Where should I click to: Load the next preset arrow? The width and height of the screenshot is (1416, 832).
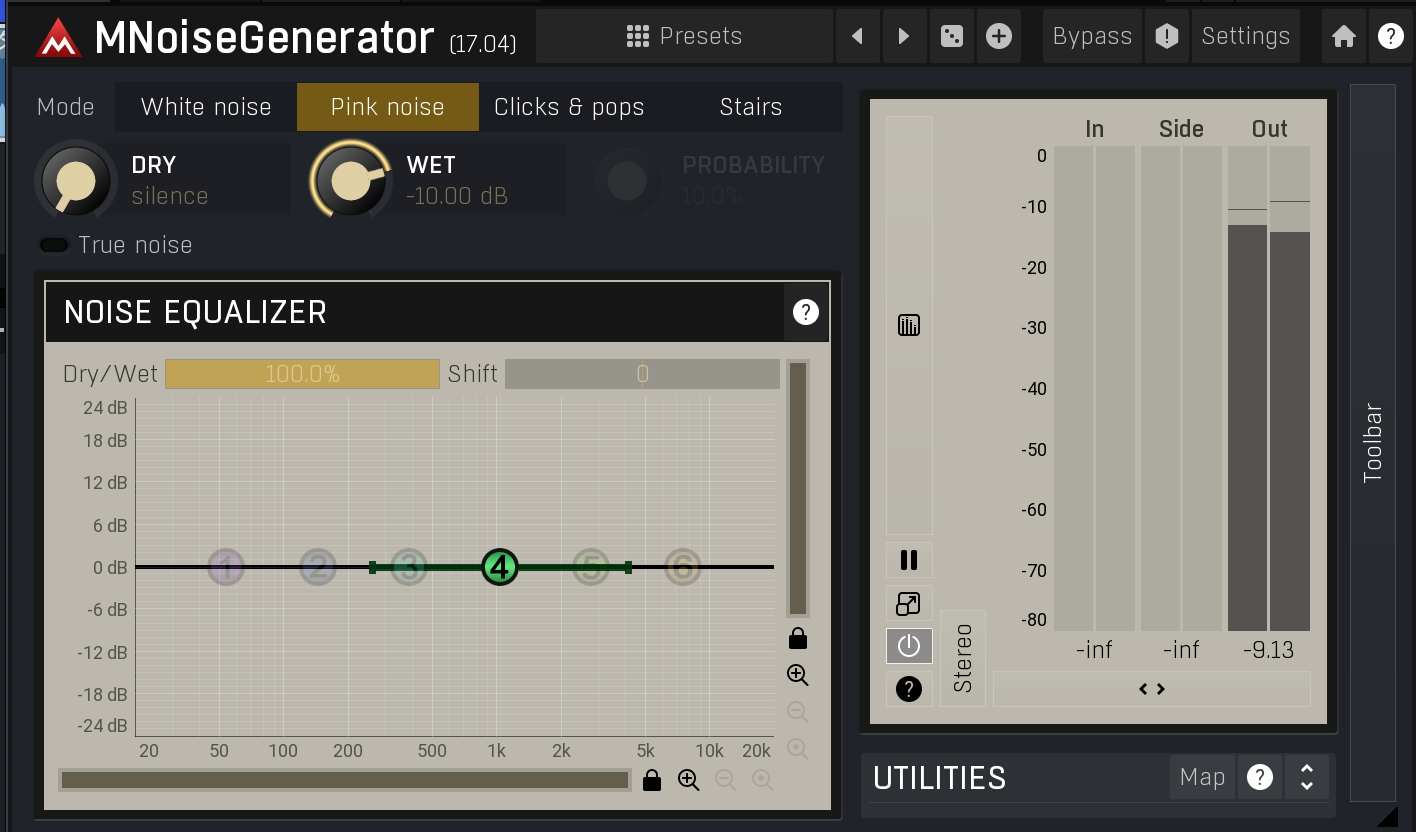pyautogui.click(x=904, y=36)
